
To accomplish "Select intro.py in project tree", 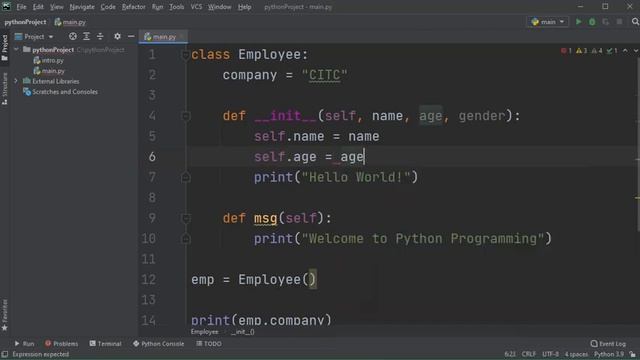I will 49,60.
